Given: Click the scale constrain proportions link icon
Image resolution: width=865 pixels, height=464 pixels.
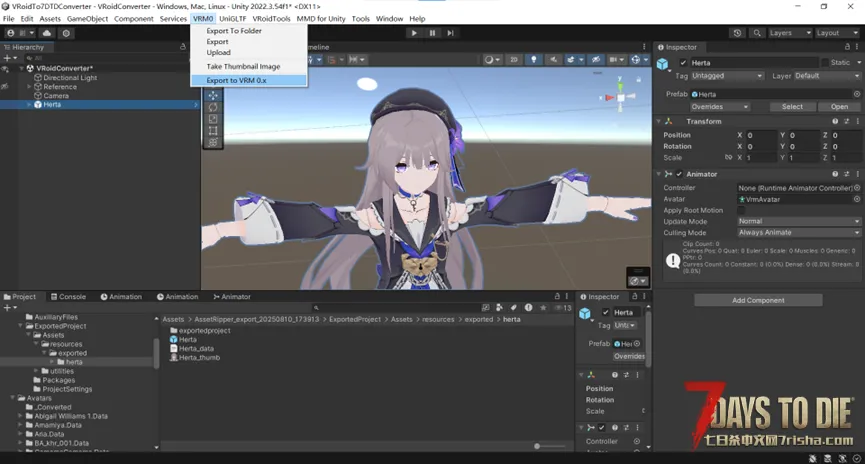Looking at the screenshot, I should click(x=728, y=158).
